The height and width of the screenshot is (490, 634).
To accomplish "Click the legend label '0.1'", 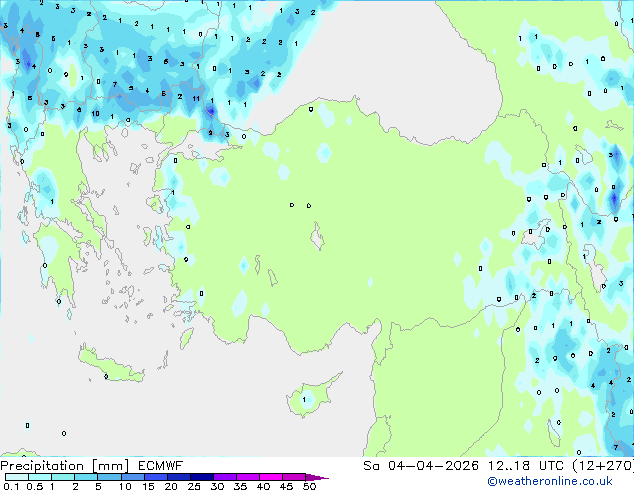I will [11, 486].
